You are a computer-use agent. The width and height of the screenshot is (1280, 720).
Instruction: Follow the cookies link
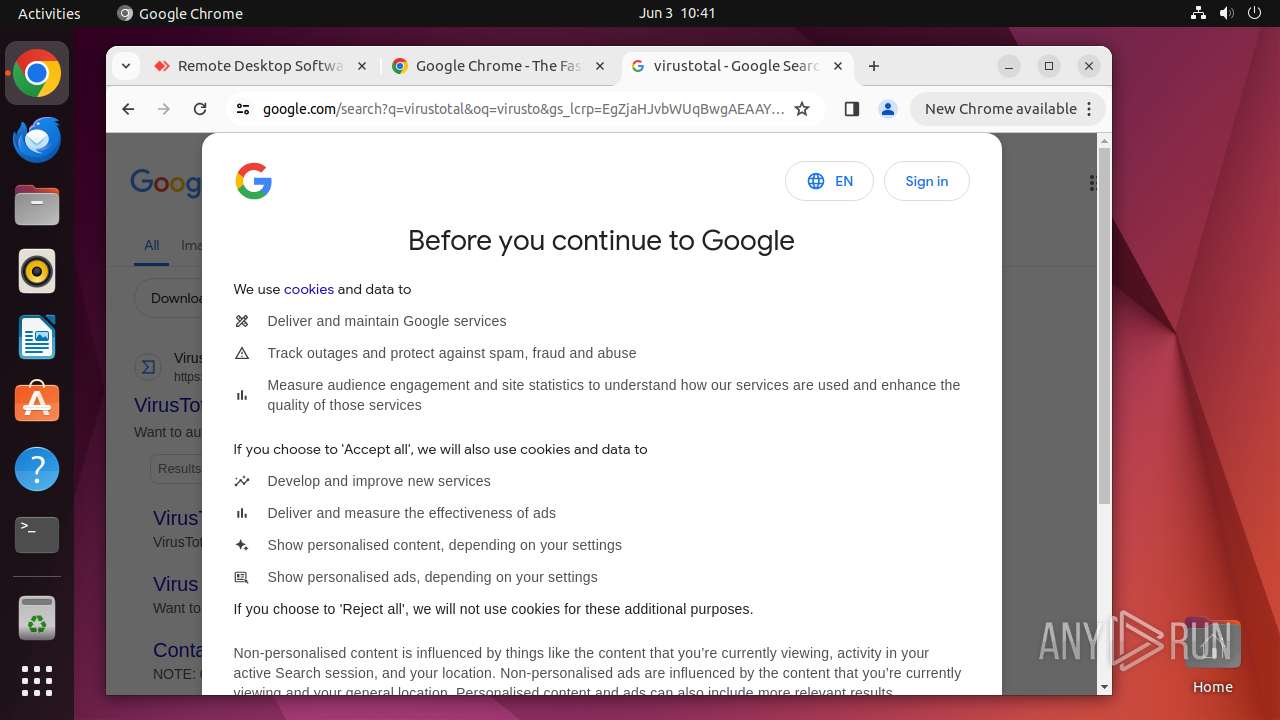point(309,289)
